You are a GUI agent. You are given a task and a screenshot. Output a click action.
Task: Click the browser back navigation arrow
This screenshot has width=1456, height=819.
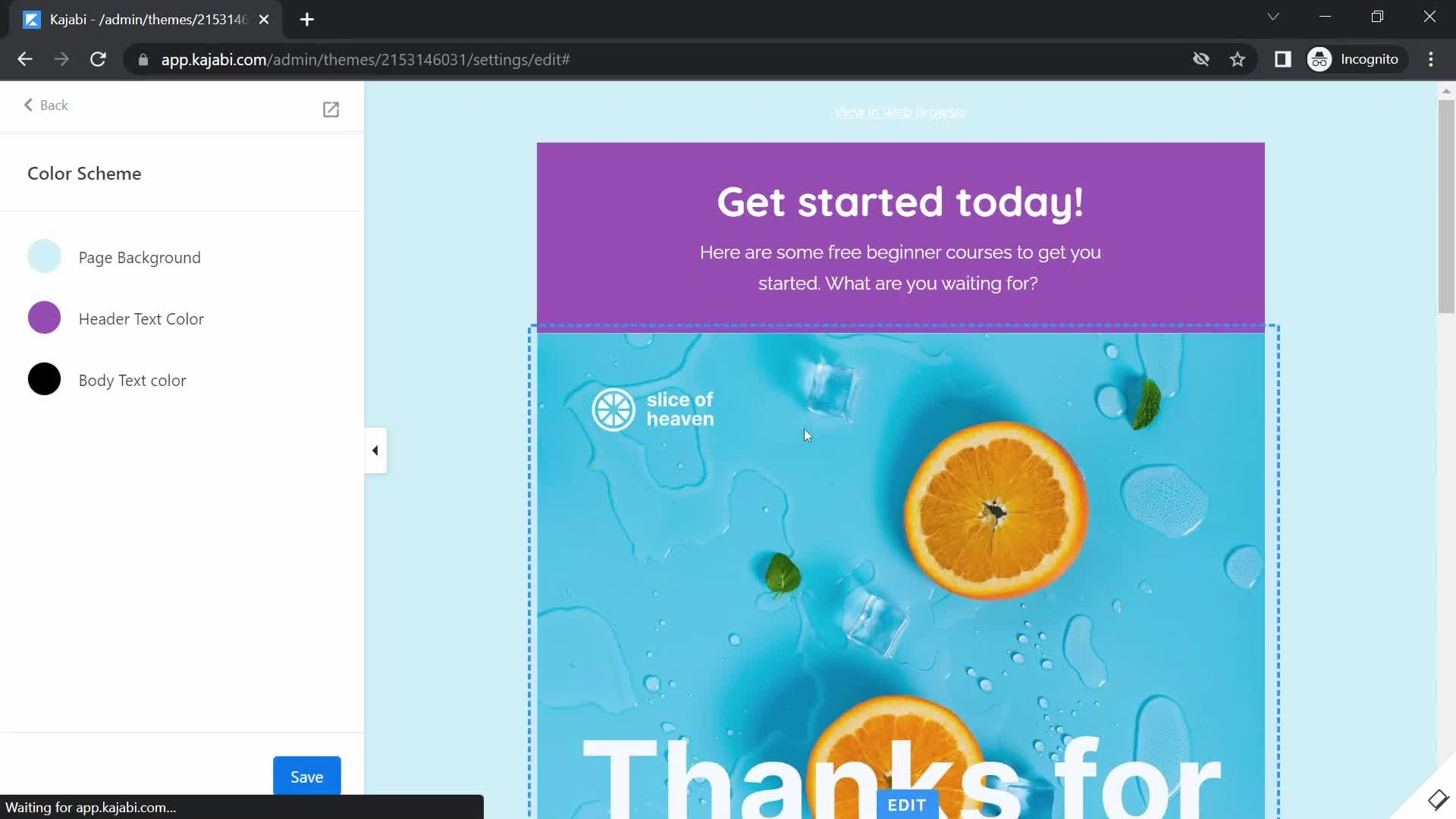(x=26, y=59)
